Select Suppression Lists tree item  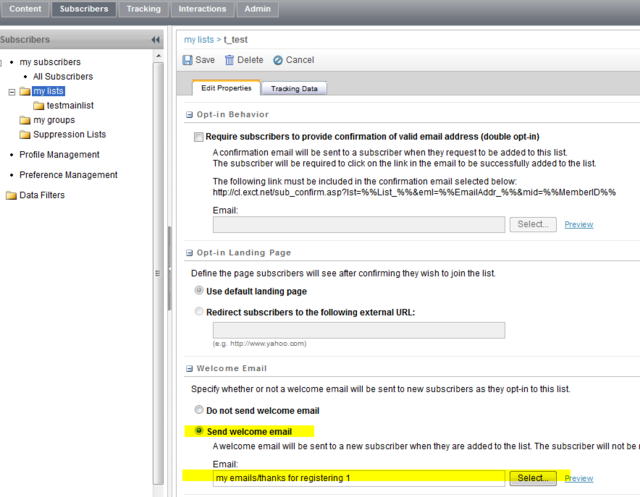pyautogui.click(x=69, y=135)
